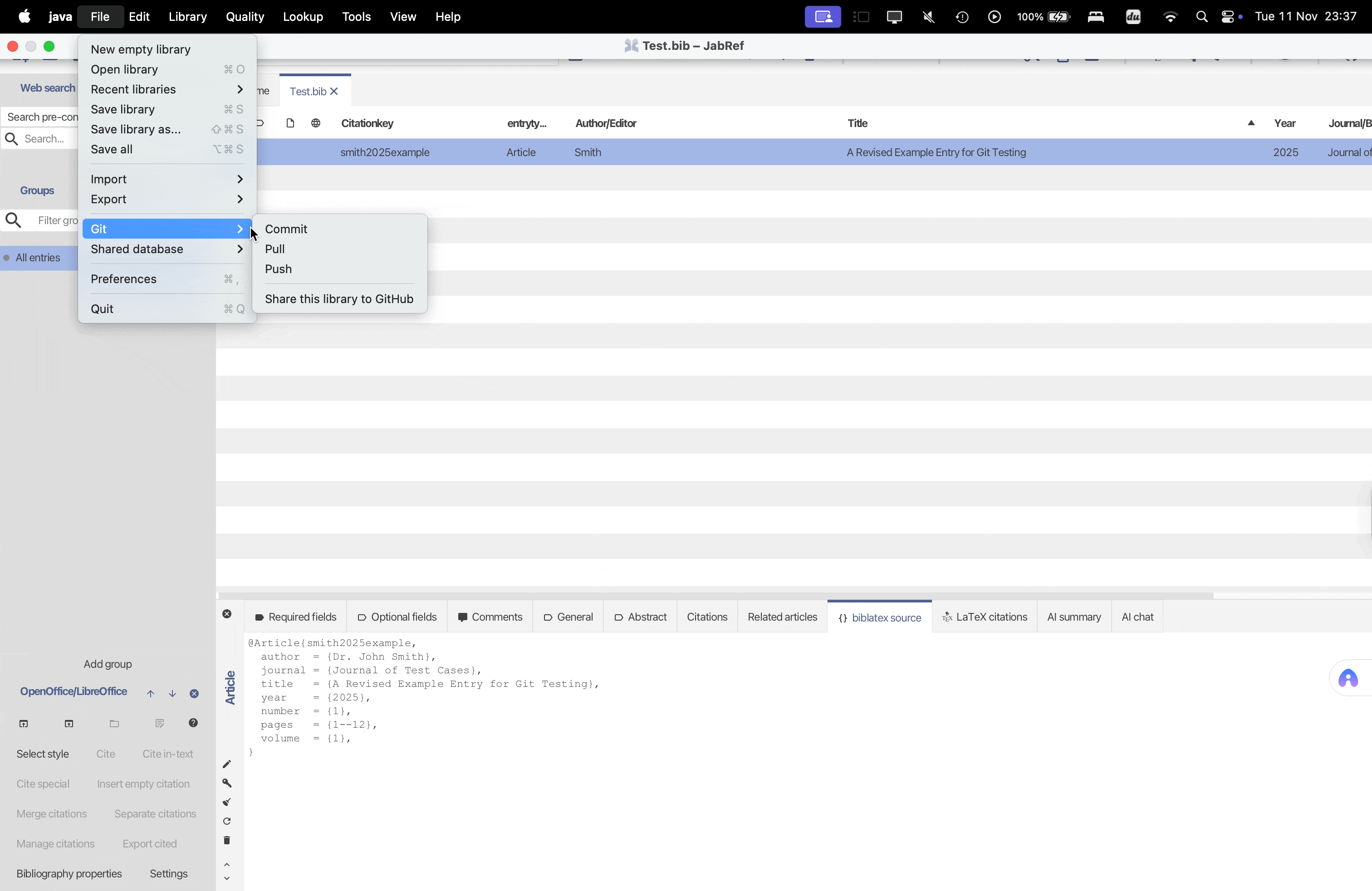The height and width of the screenshot is (891, 1372).
Task: Delete entry with the trash icon
Action: pos(226,840)
